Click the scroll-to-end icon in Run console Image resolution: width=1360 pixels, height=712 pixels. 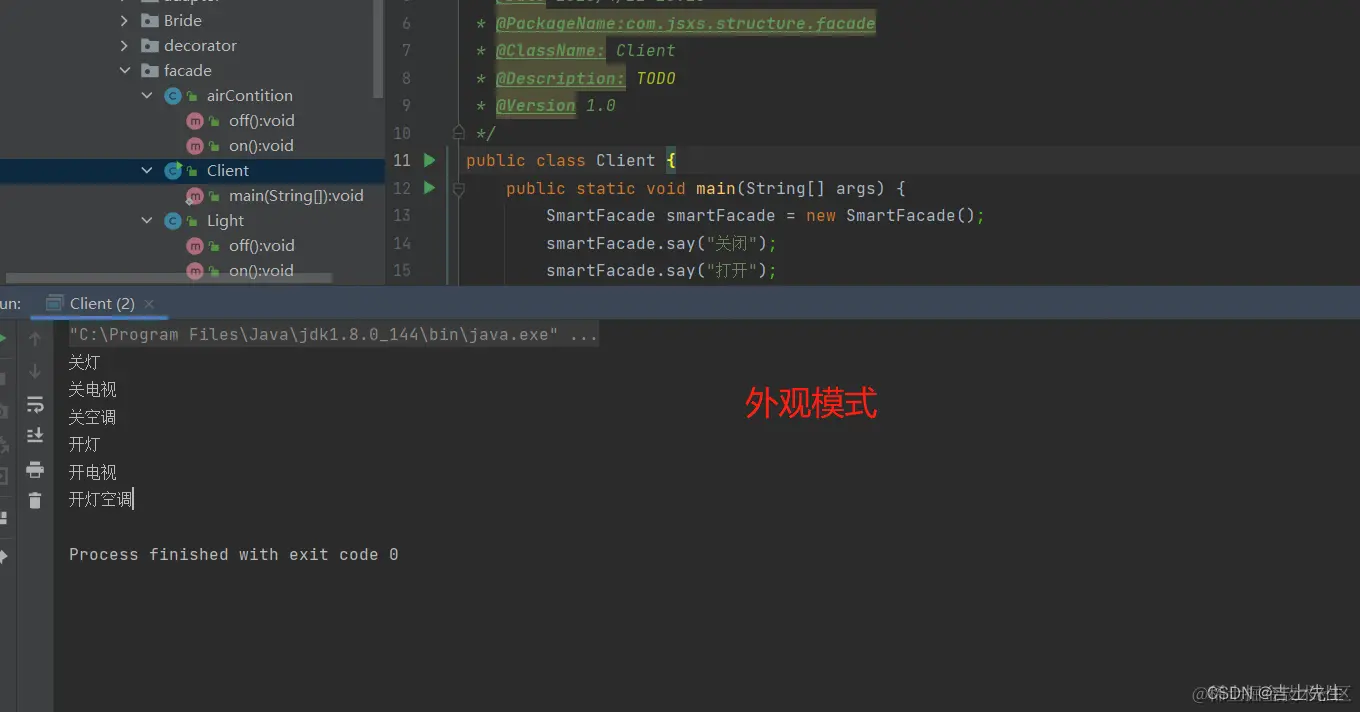35,435
